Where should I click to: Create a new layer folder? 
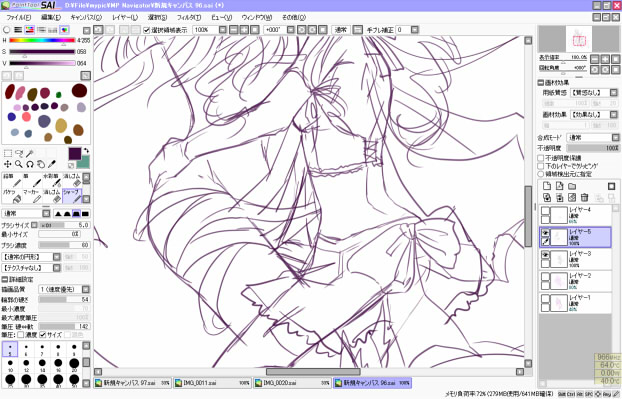tap(572, 186)
